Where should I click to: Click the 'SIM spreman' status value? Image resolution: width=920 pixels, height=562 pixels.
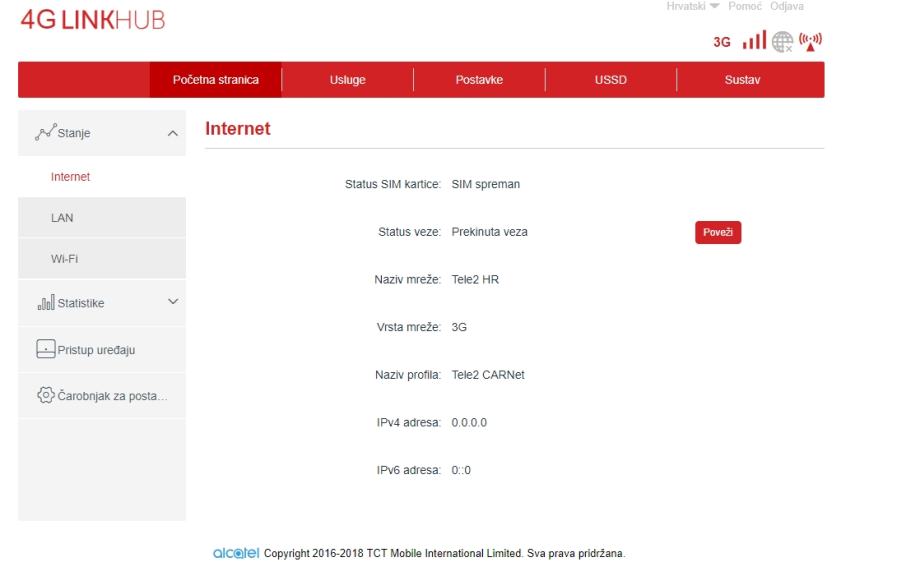486,184
